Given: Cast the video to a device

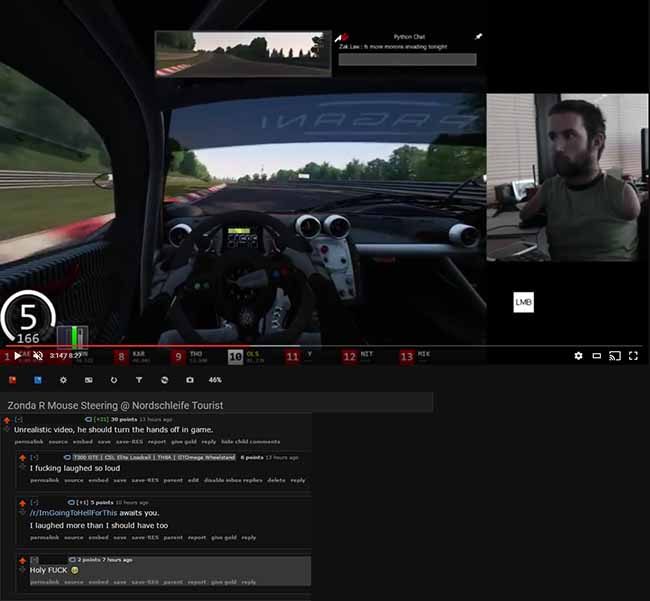Looking at the screenshot, I should pyautogui.click(x=615, y=356).
